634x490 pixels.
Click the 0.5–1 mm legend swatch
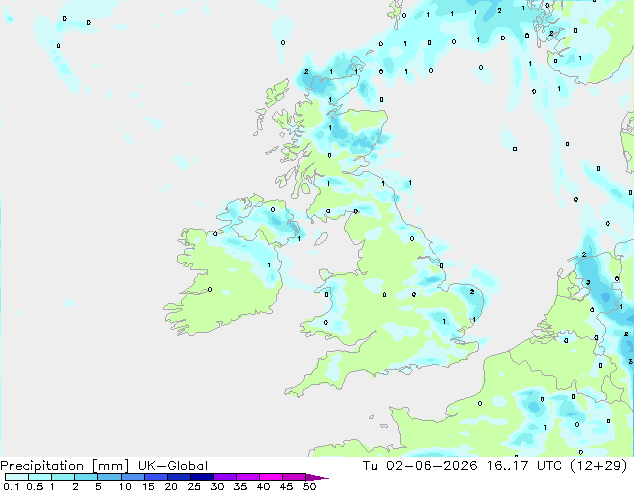tap(40, 477)
